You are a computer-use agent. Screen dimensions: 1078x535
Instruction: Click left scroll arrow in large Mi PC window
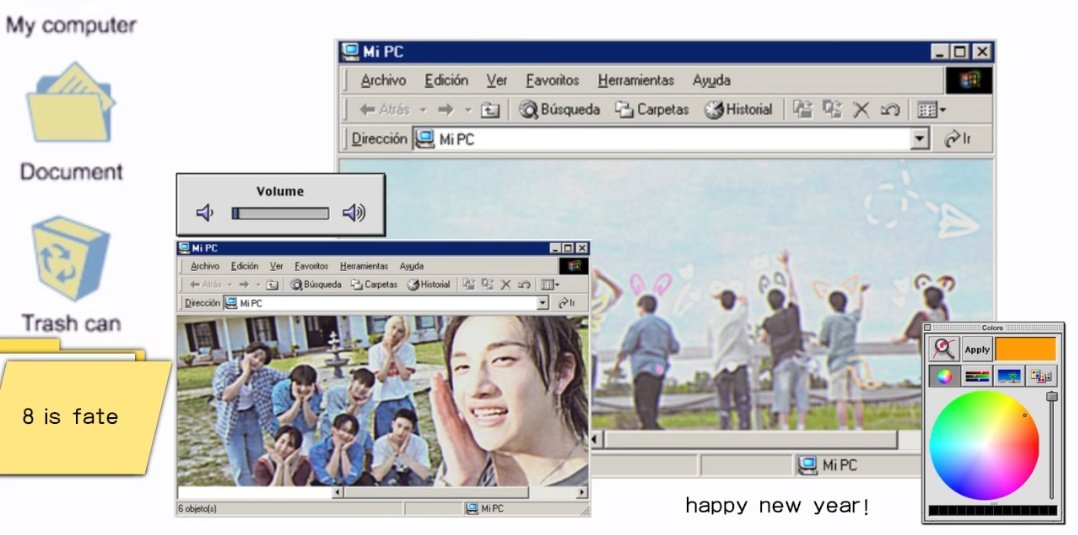597,439
